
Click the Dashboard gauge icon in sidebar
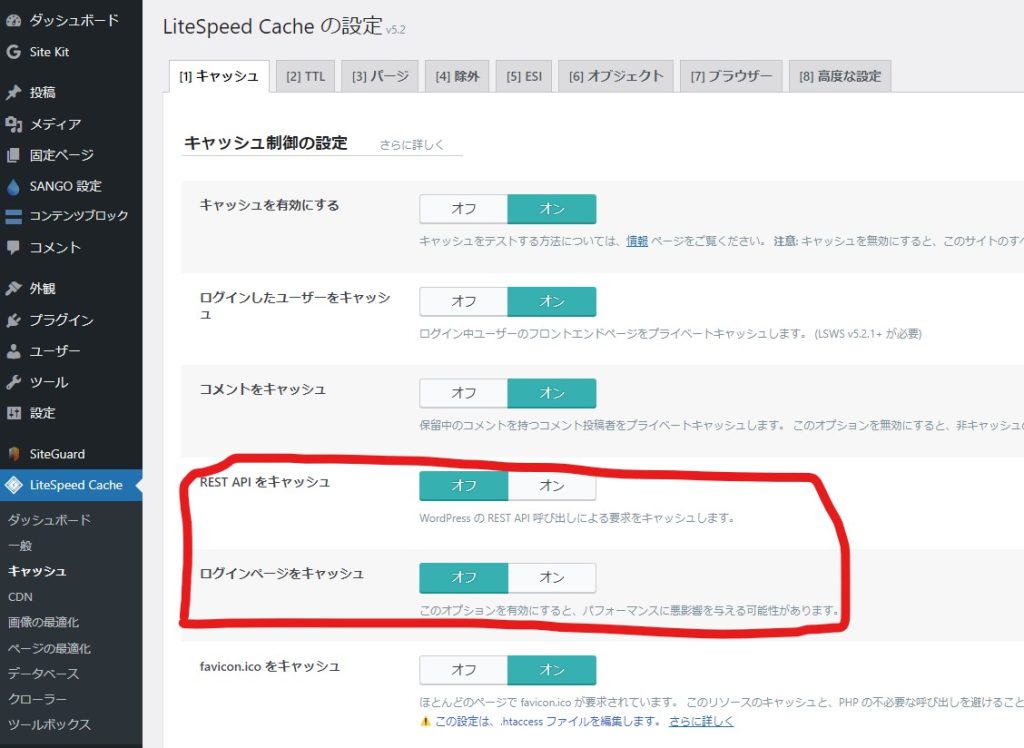13,20
